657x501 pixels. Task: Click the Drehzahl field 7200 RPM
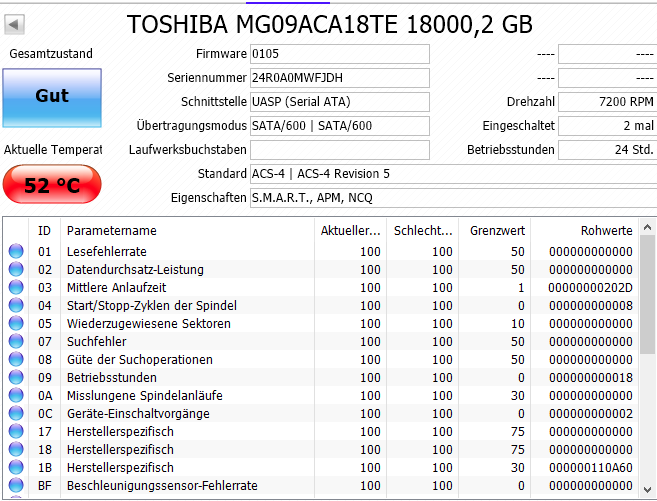point(608,102)
